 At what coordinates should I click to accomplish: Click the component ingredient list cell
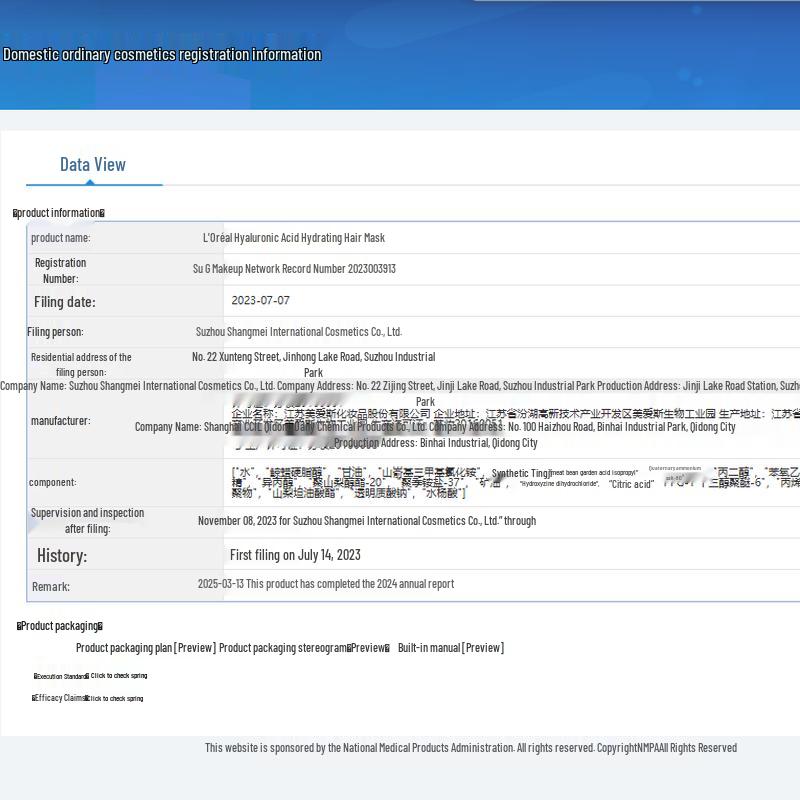pyautogui.click(x=500, y=480)
